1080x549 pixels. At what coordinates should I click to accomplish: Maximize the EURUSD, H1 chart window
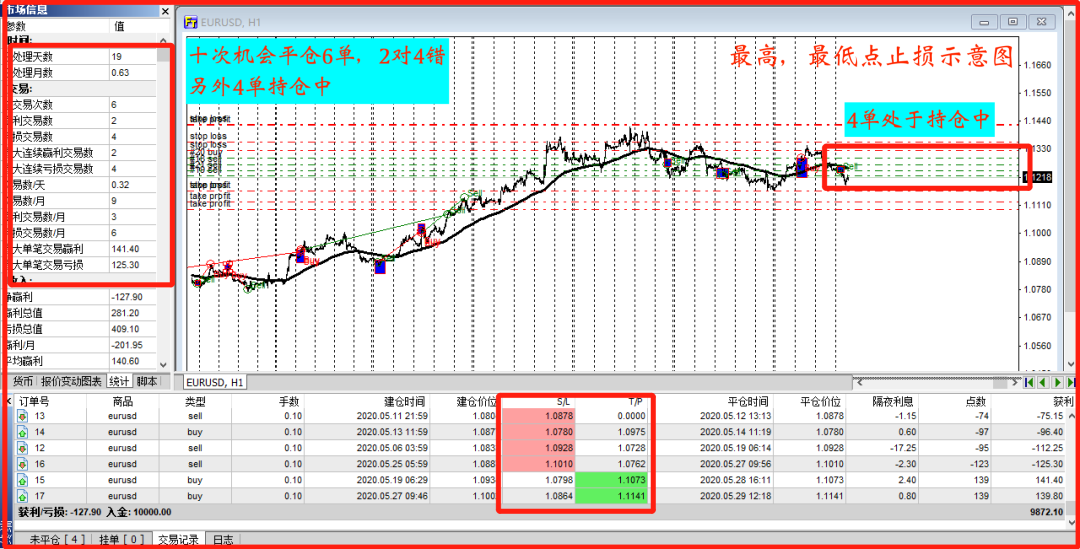pyautogui.click(x=1012, y=22)
